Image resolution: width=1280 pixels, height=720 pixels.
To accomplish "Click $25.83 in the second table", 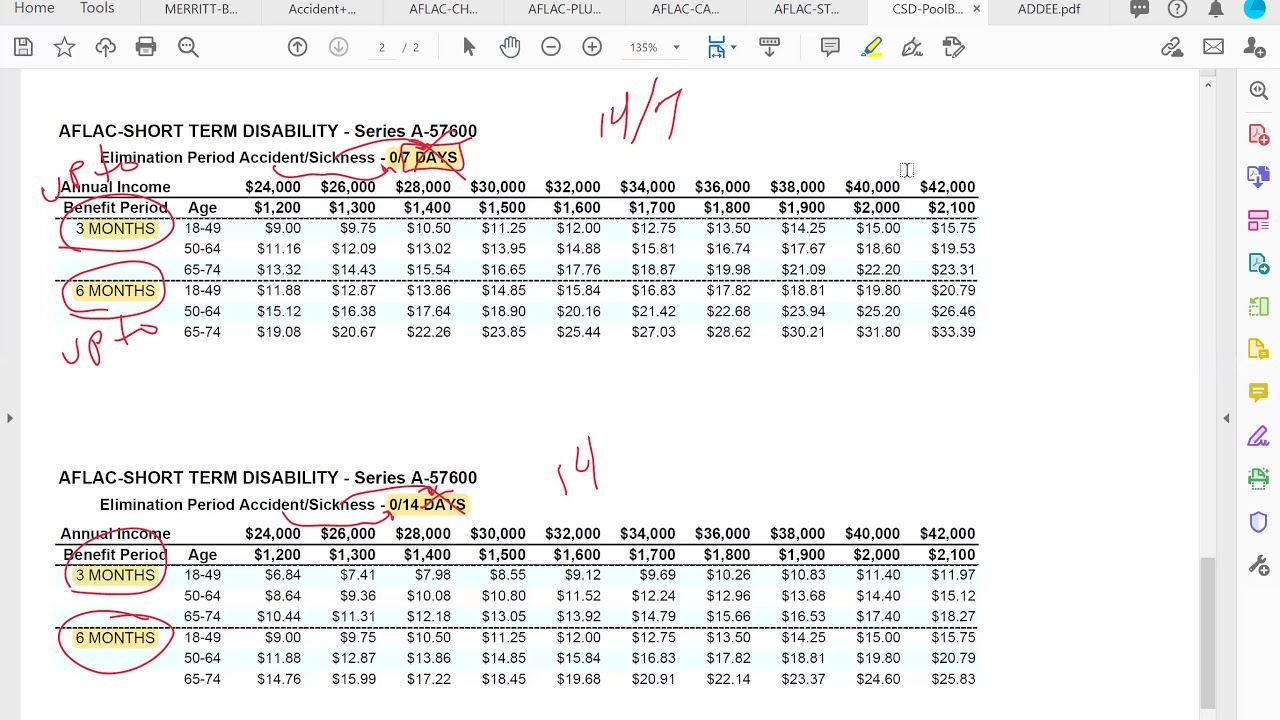I will 953,679.
